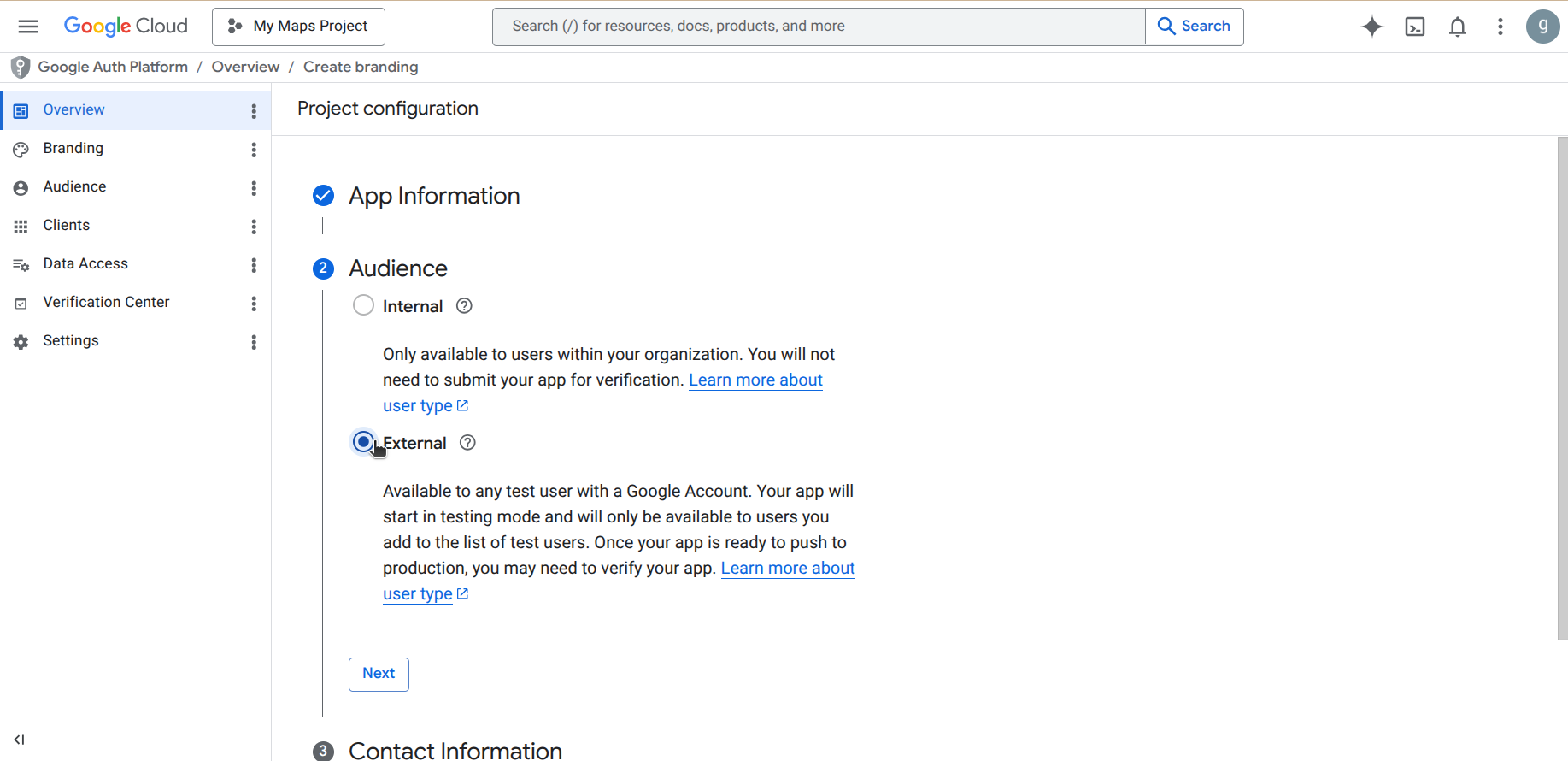Collapse the left sidebar panel

point(19,740)
